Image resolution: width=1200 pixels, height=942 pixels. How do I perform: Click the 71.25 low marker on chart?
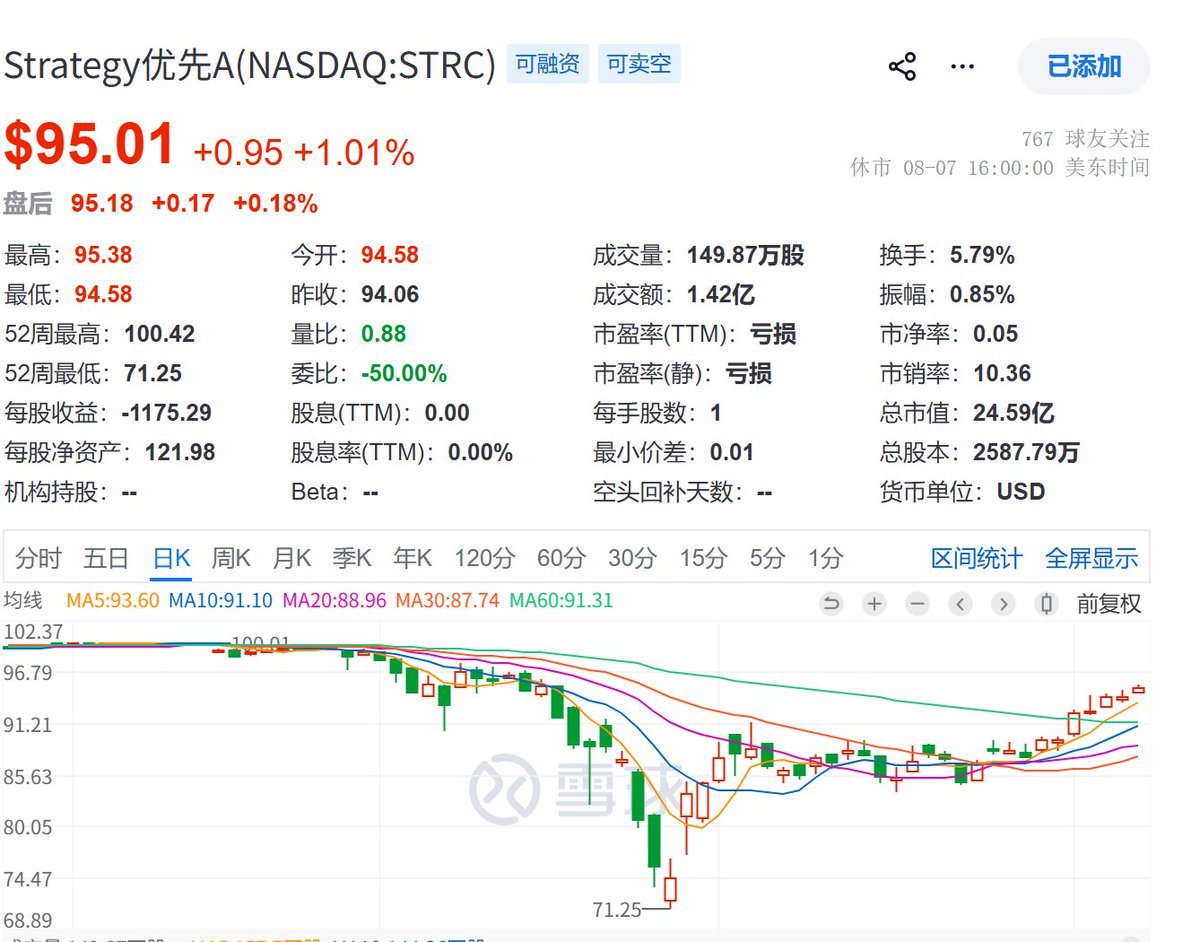616,909
